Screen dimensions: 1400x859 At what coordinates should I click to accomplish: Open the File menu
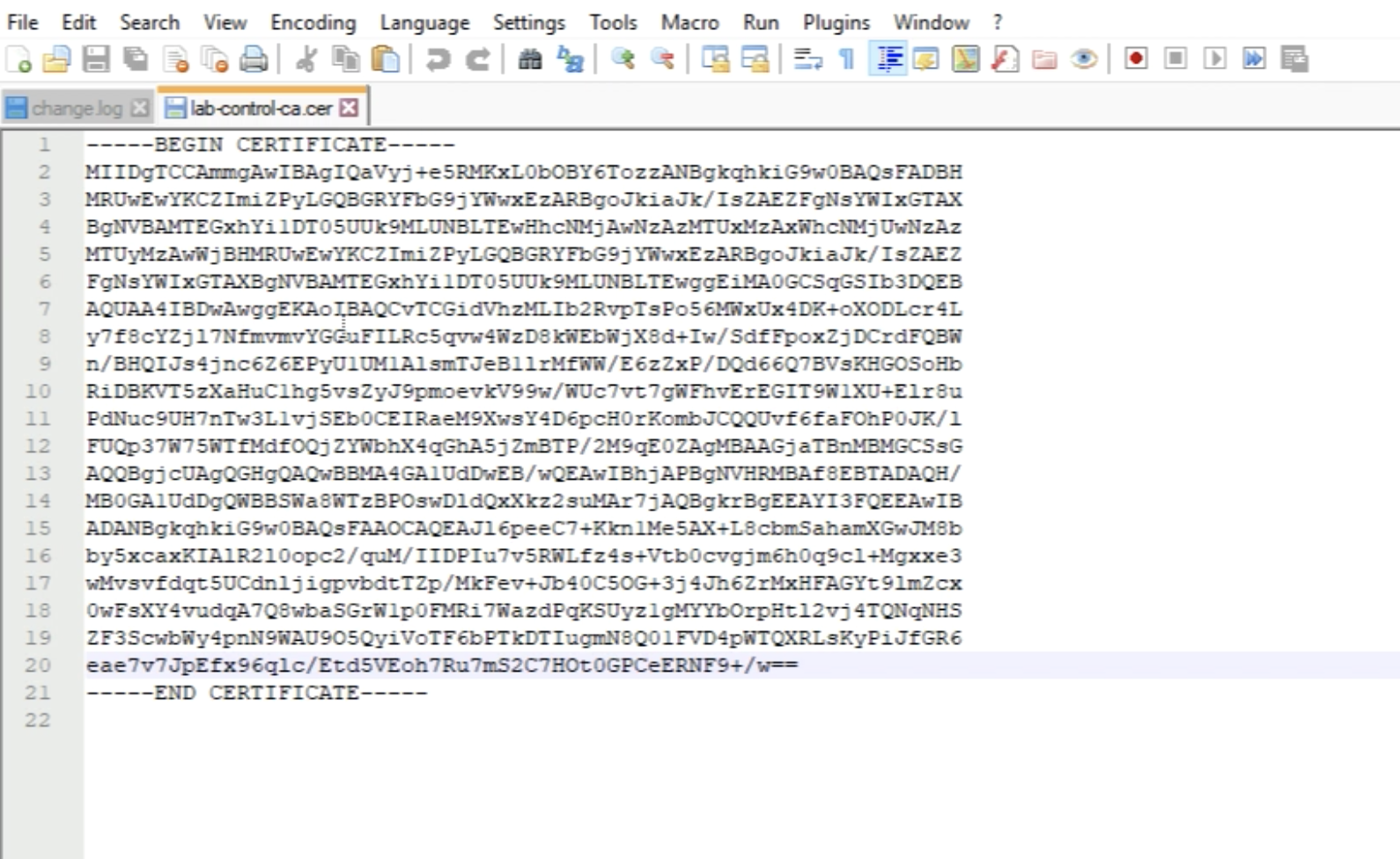(x=22, y=22)
